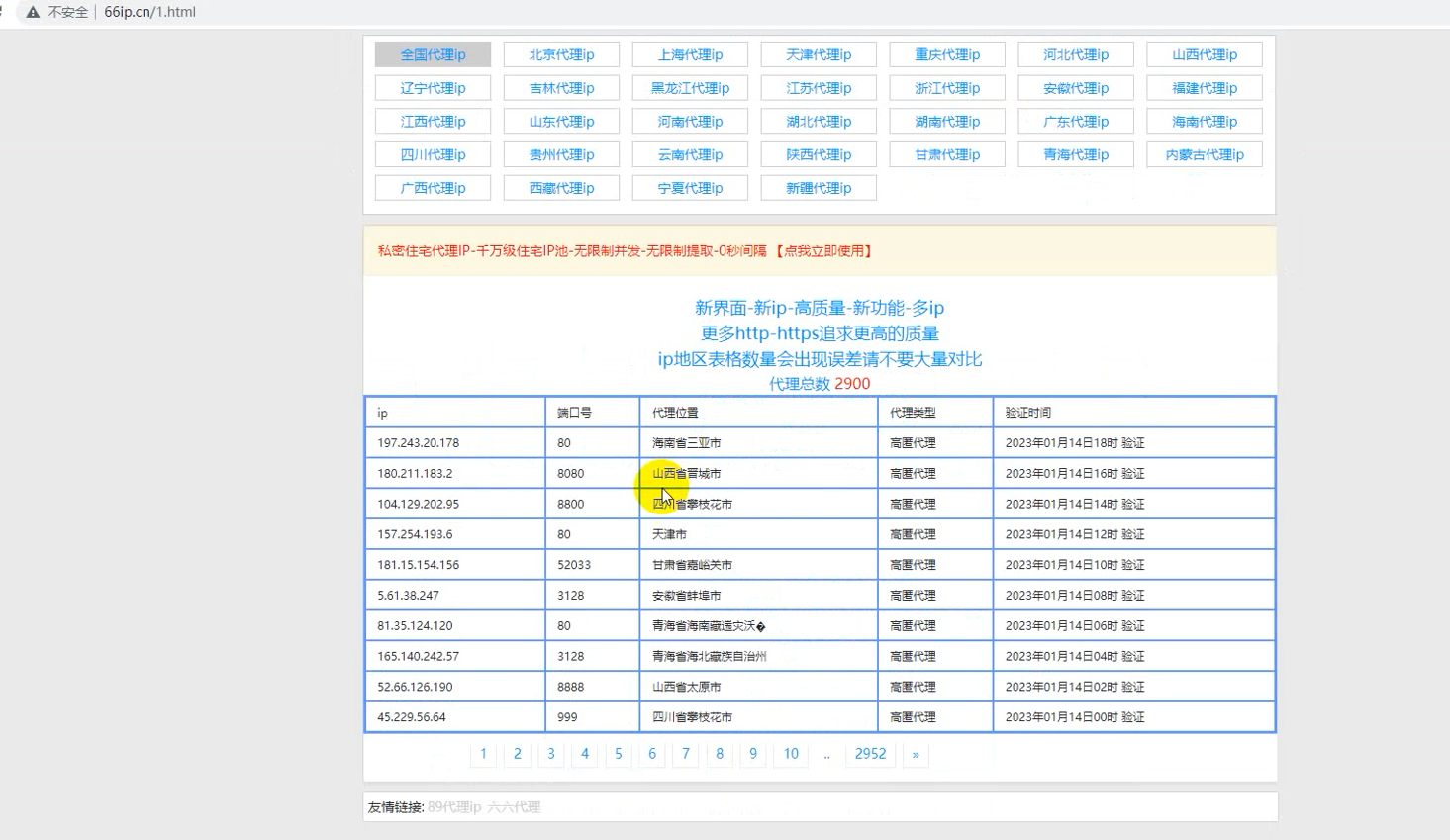The image size is (1450, 840).
Task: Click IP cell 181.15.154.156
Action: pyautogui.click(x=455, y=565)
